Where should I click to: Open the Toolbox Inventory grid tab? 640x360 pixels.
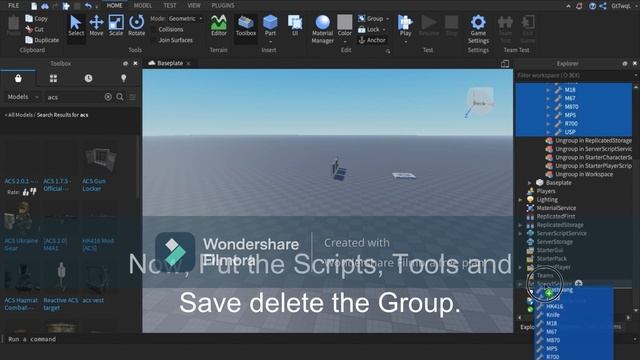point(53,78)
